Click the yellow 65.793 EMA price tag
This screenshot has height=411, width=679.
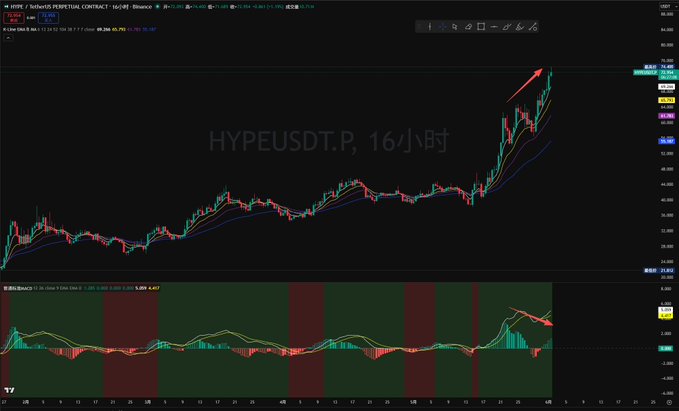(x=666, y=100)
